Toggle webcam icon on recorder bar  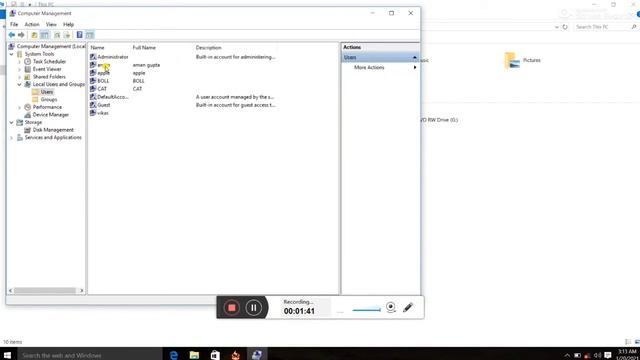[x=391, y=307]
